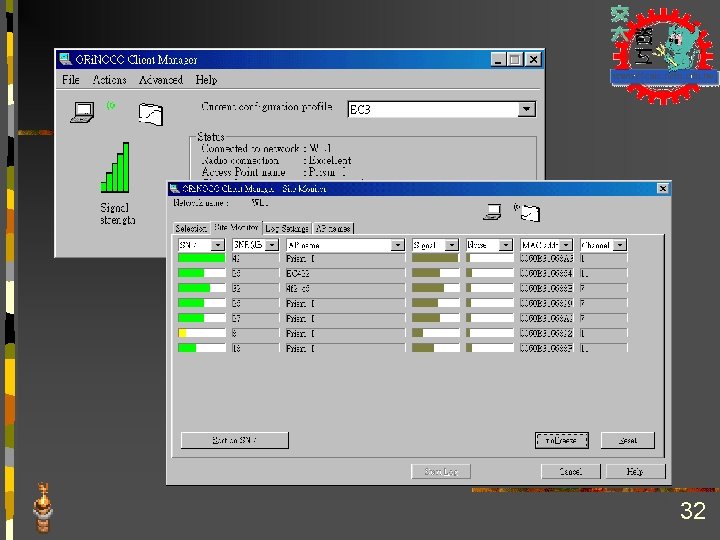Click the ECA access point name cell
Viewport: 720px width, 540px height.
click(346, 273)
